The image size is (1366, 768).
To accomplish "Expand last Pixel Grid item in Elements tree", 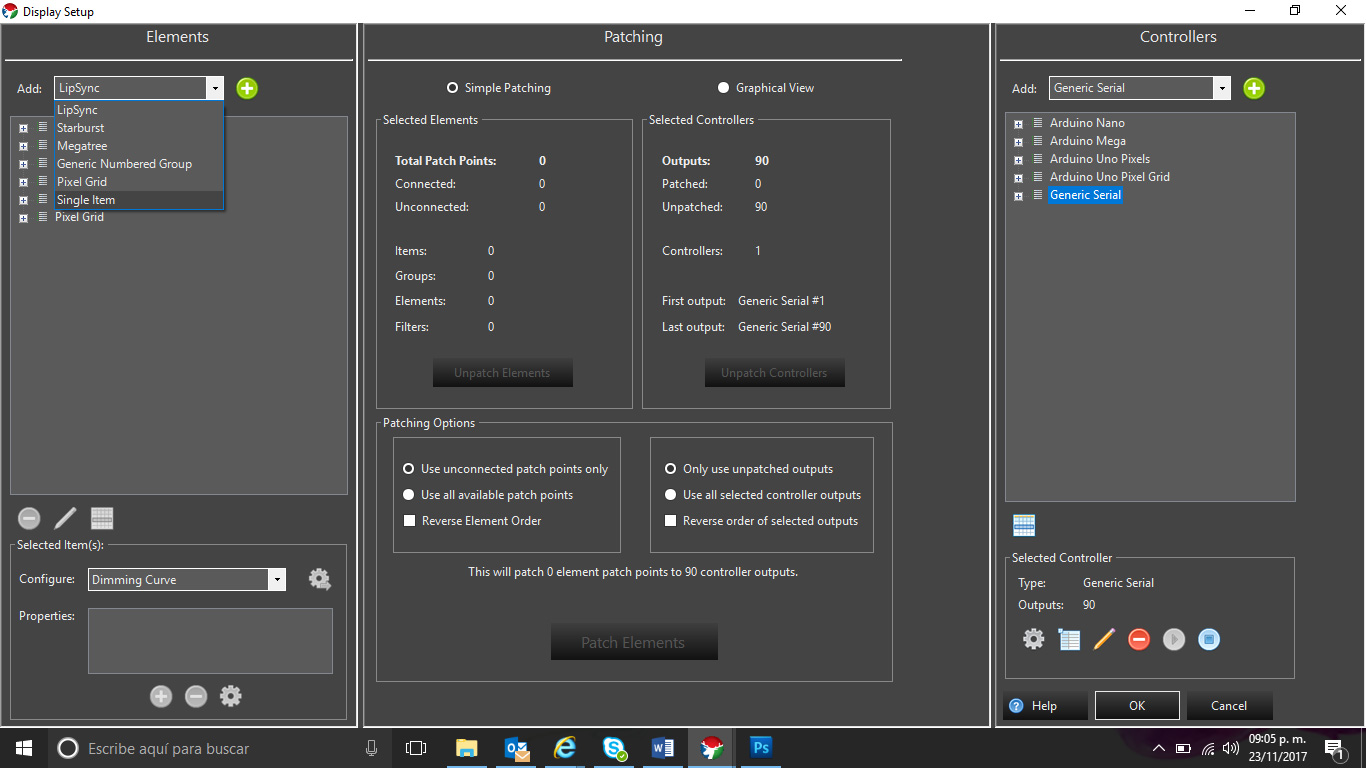I will [23, 218].
